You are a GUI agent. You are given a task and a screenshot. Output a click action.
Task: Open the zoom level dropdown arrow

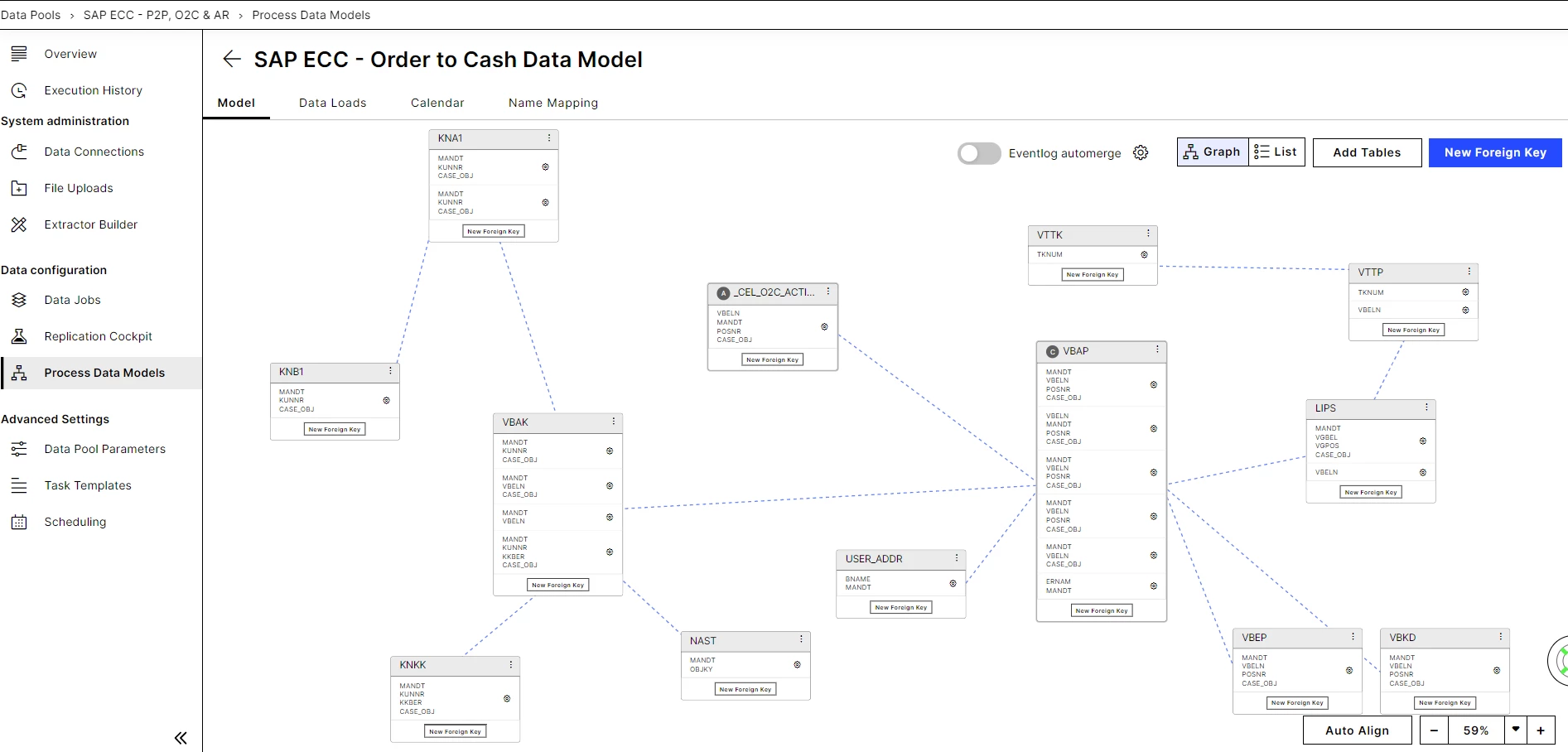tap(1516, 730)
